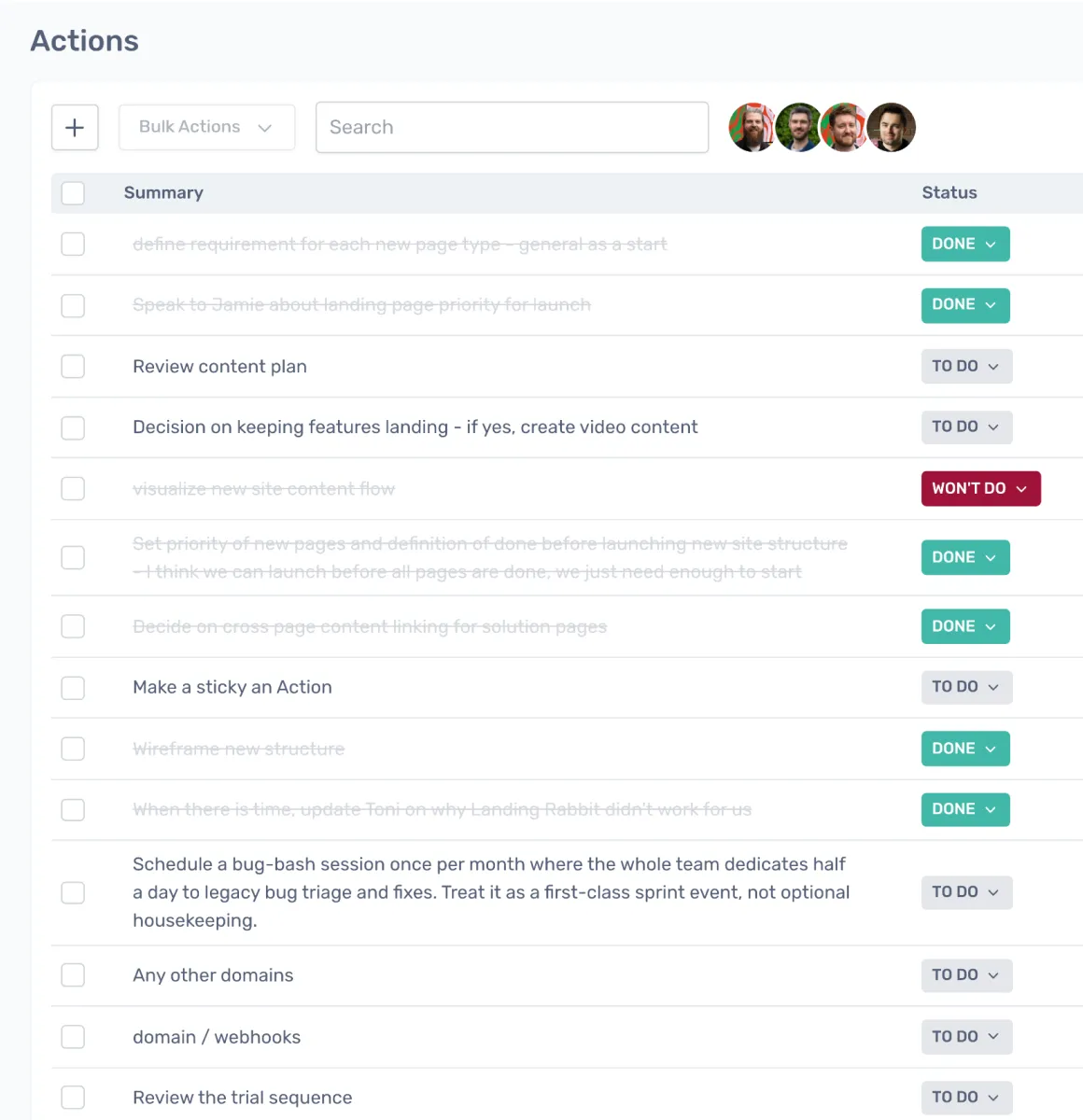The width and height of the screenshot is (1083, 1120).
Task: Click the Status column header
Action: point(949,193)
